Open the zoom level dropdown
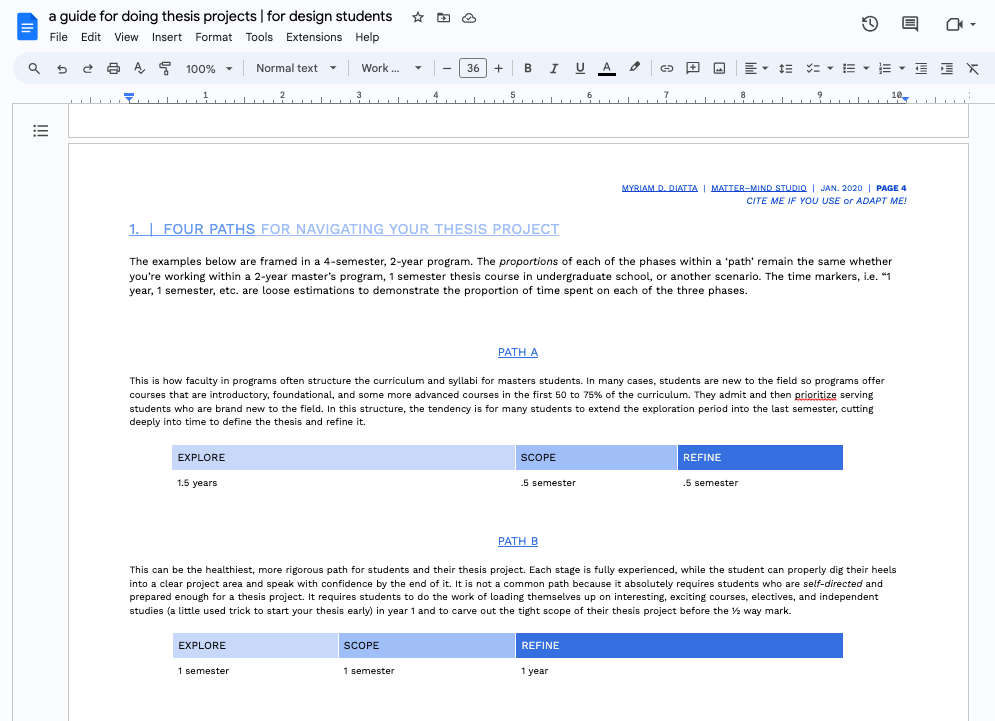This screenshot has height=721, width=995. pyautogui.click(x=209, y=68)
